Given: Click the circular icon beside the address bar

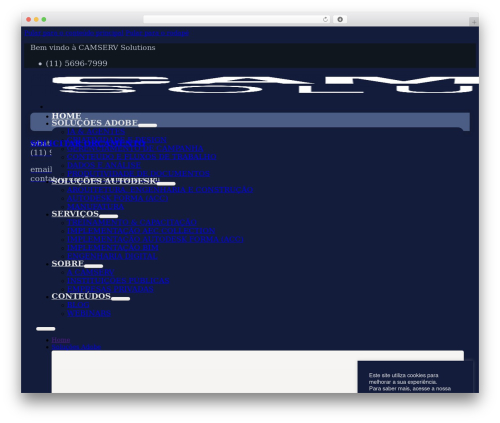Looking at the screenshot, I should click(340, 19).
